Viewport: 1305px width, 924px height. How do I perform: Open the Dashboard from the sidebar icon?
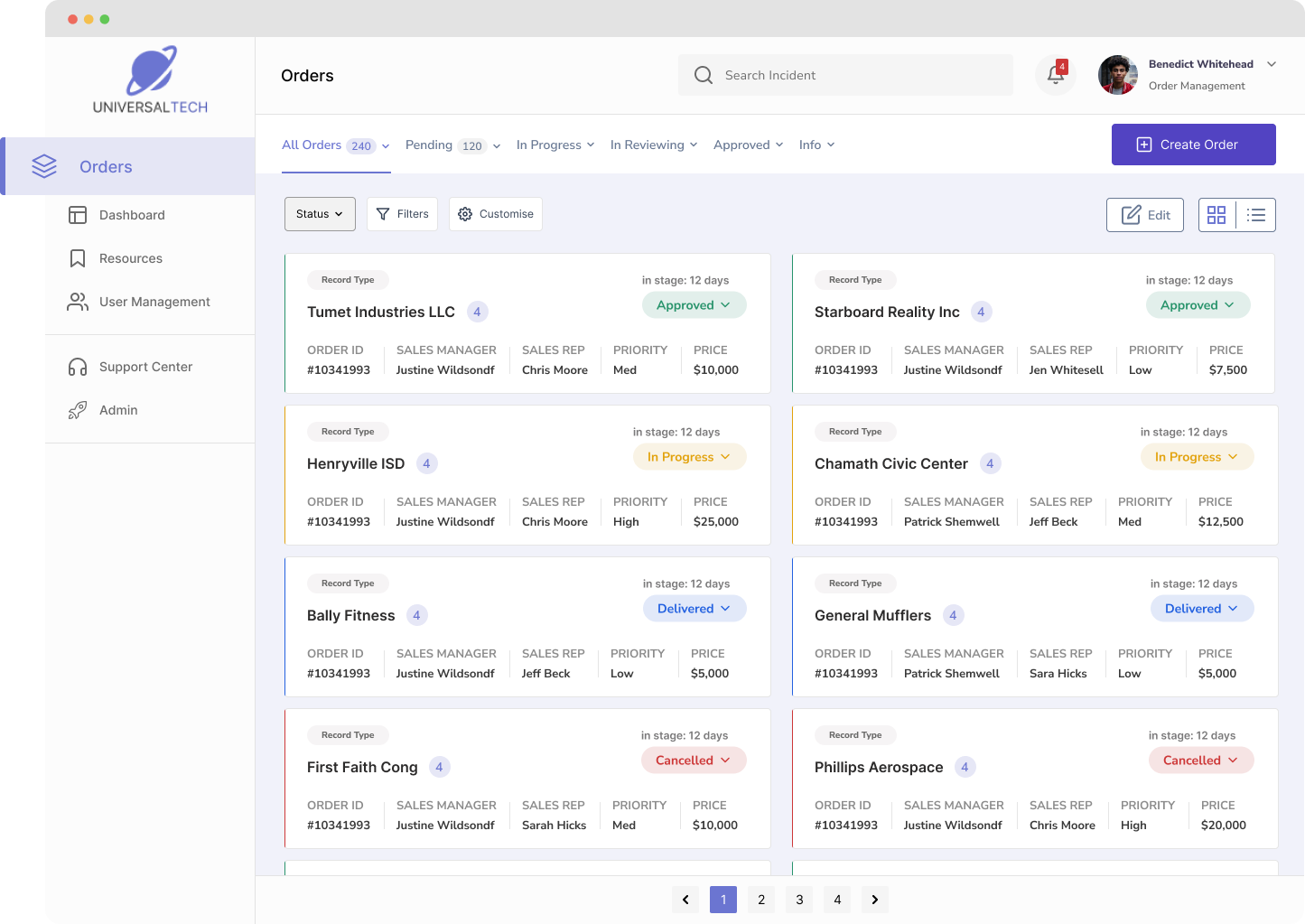78,215
